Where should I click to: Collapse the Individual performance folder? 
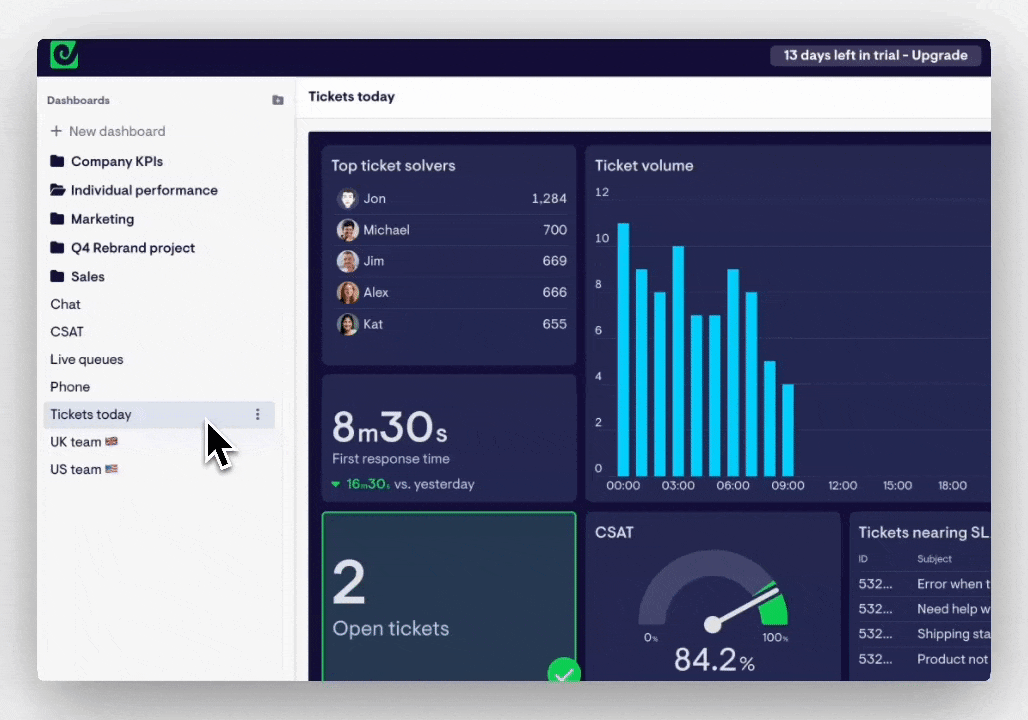pyautogui.click(x=144, y=190)
